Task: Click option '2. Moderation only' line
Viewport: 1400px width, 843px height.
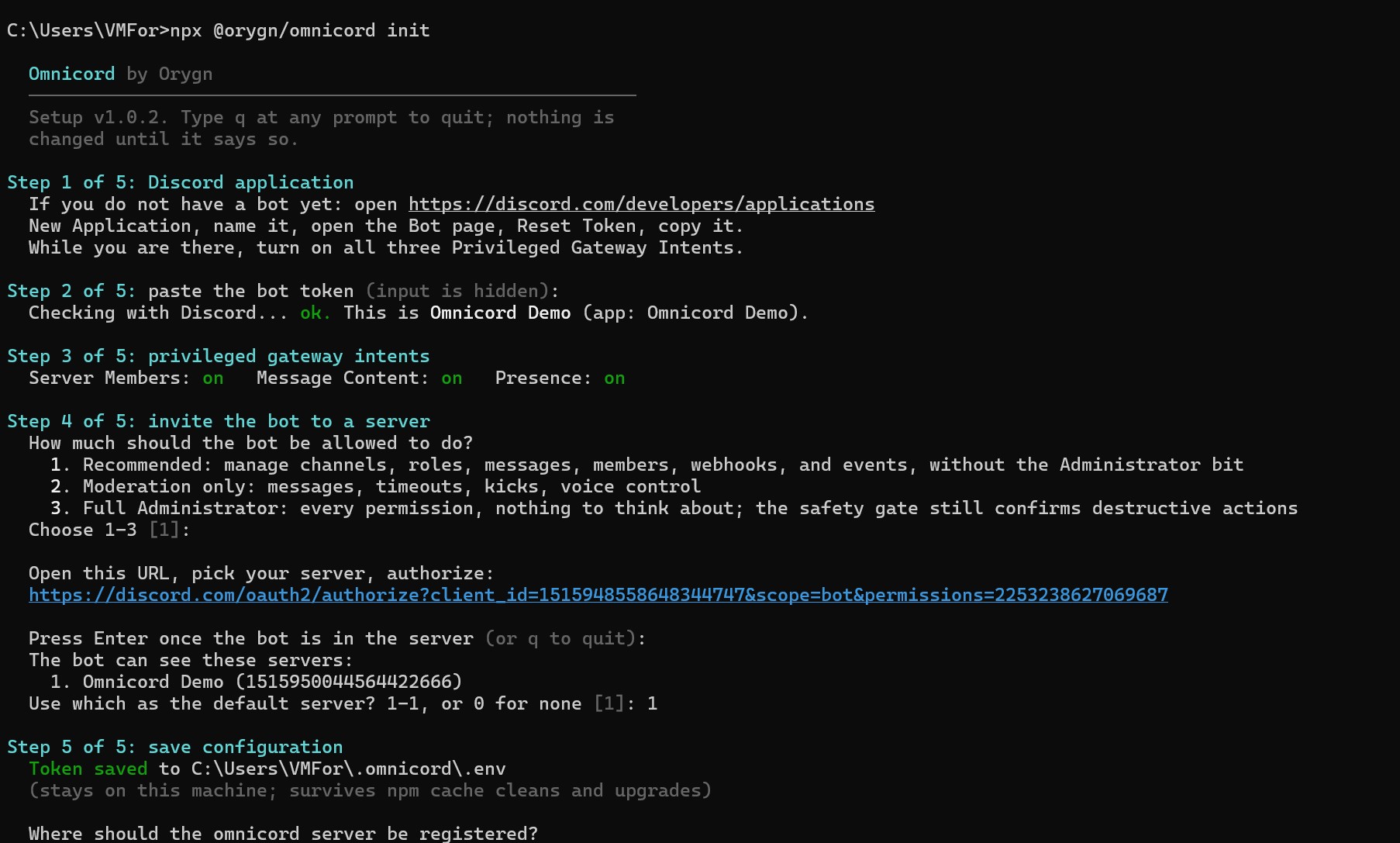Action: pos(375,486)
